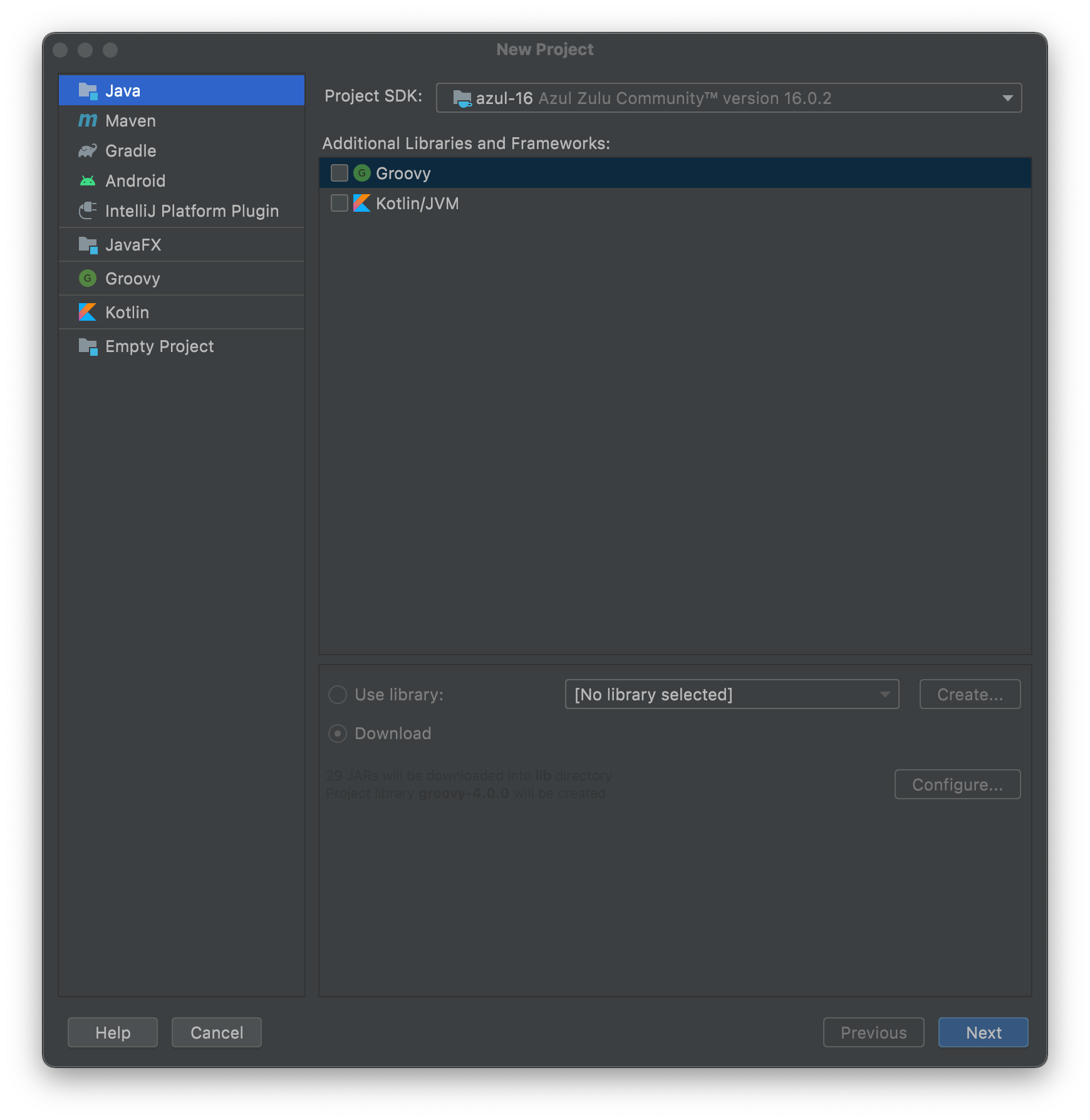1090x1120 pixels.
Task: Click the Kotlin/JVM logo in frameworks list
Action: click(x=362, y=203)
